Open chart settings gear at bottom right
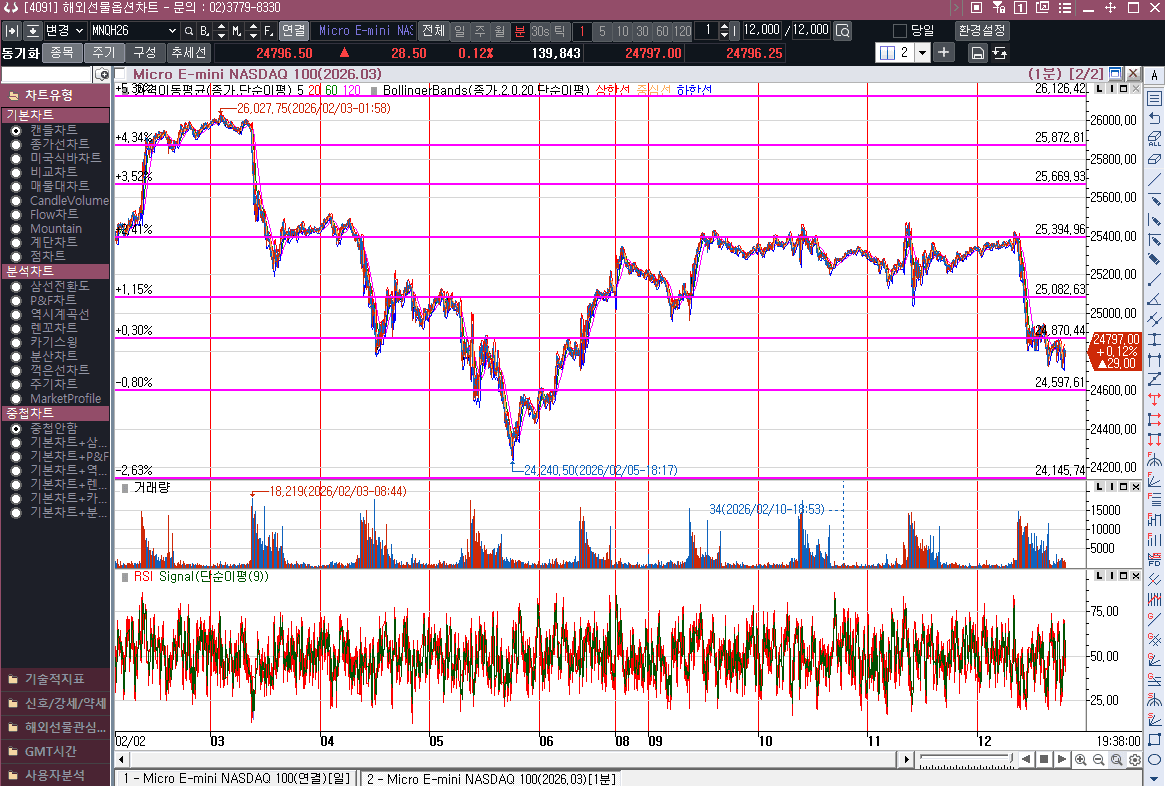 [1135, 760]
